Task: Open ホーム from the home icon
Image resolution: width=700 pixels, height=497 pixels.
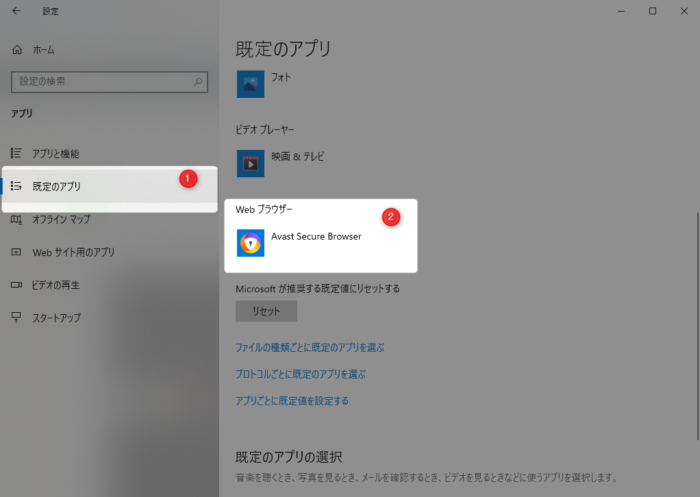Action: point(16,49)
